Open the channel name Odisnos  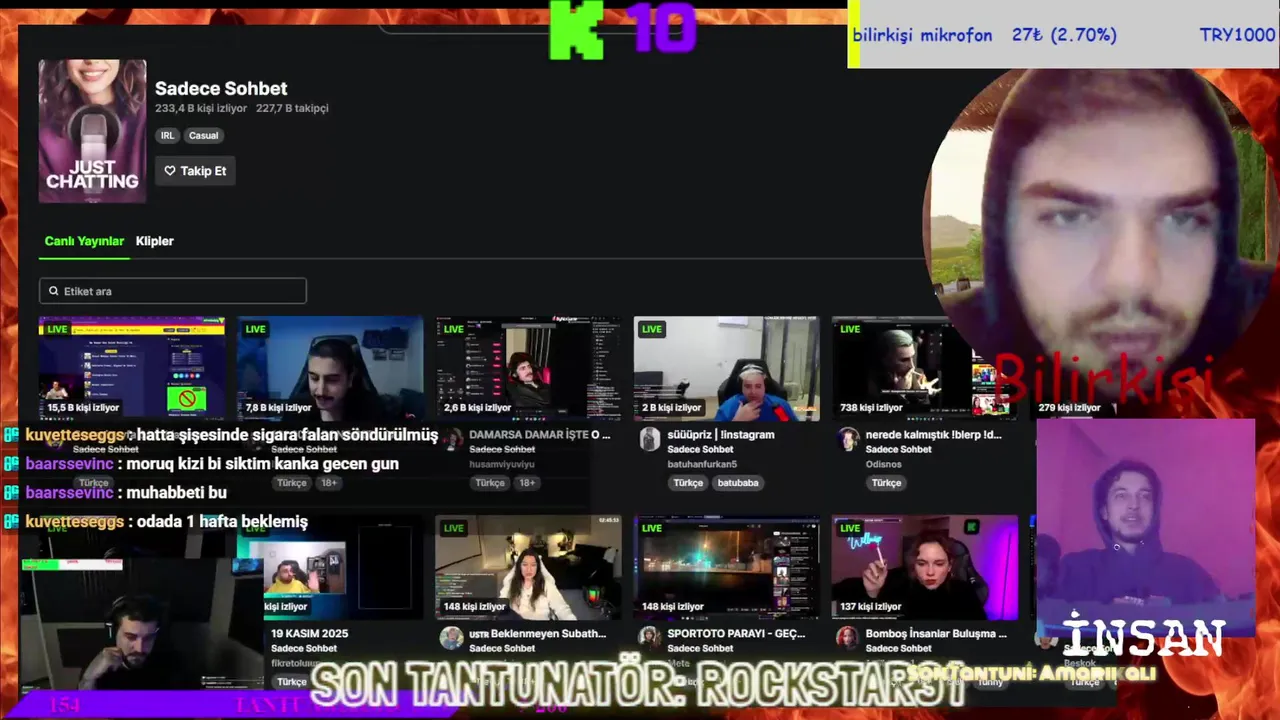tap(883, 464)
